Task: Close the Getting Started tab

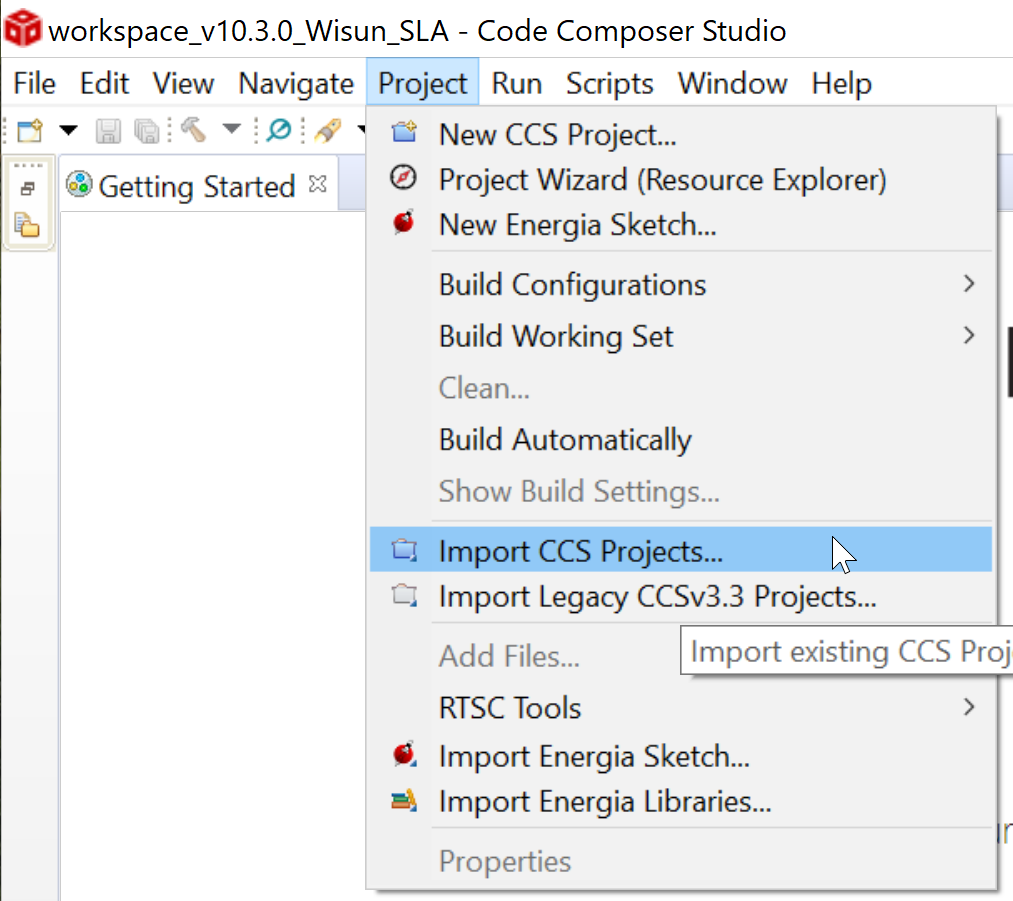Action: pos(317,185)
